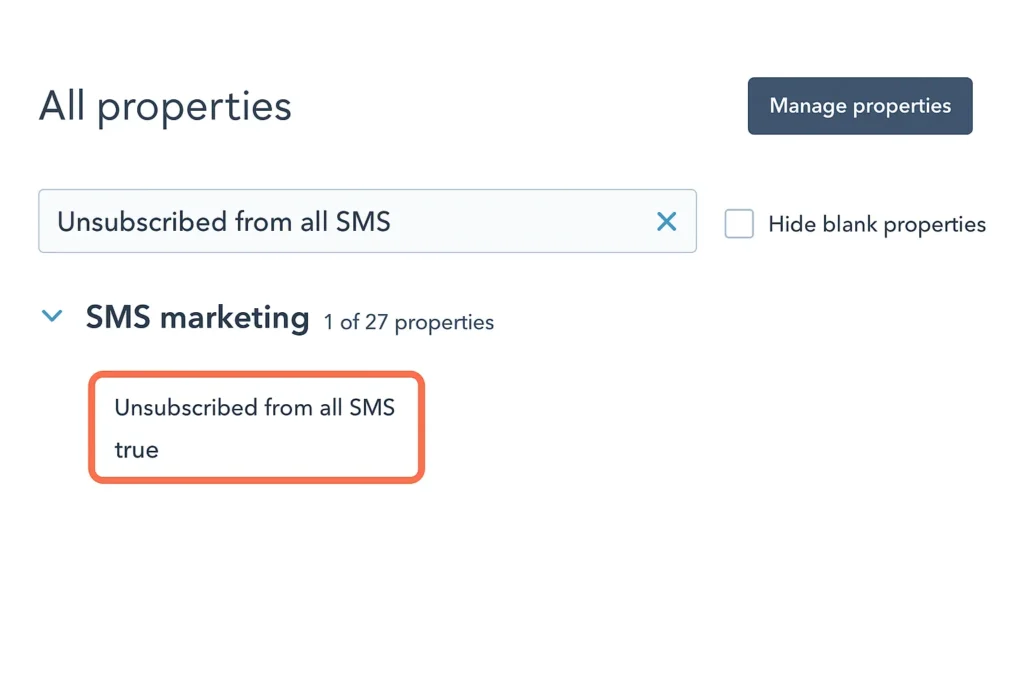Click the true value of the property
This screenshot has height=683, width=1024.
coord(137,449)
